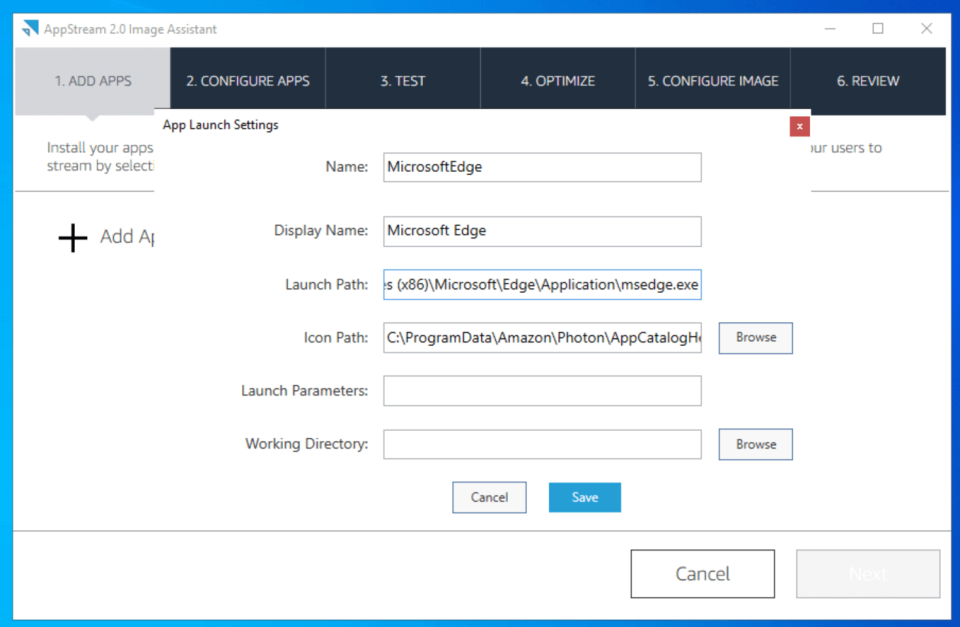Browse to choose a working directory
This screenshot has height=627, width=960.
(755, 444)
